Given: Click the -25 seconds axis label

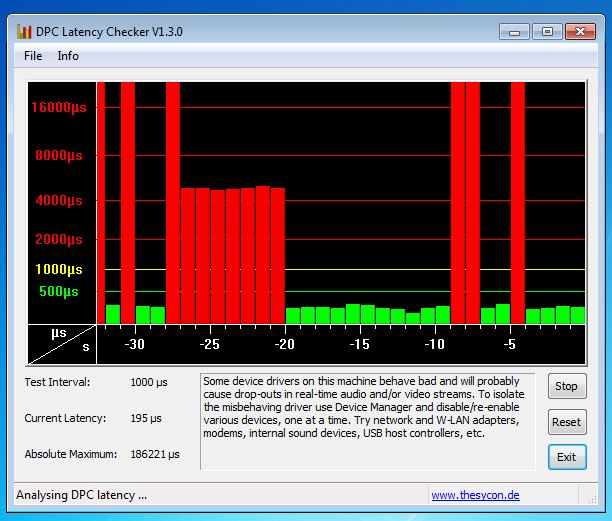Looking at the screenshot, I should click(x=210, y=344).
